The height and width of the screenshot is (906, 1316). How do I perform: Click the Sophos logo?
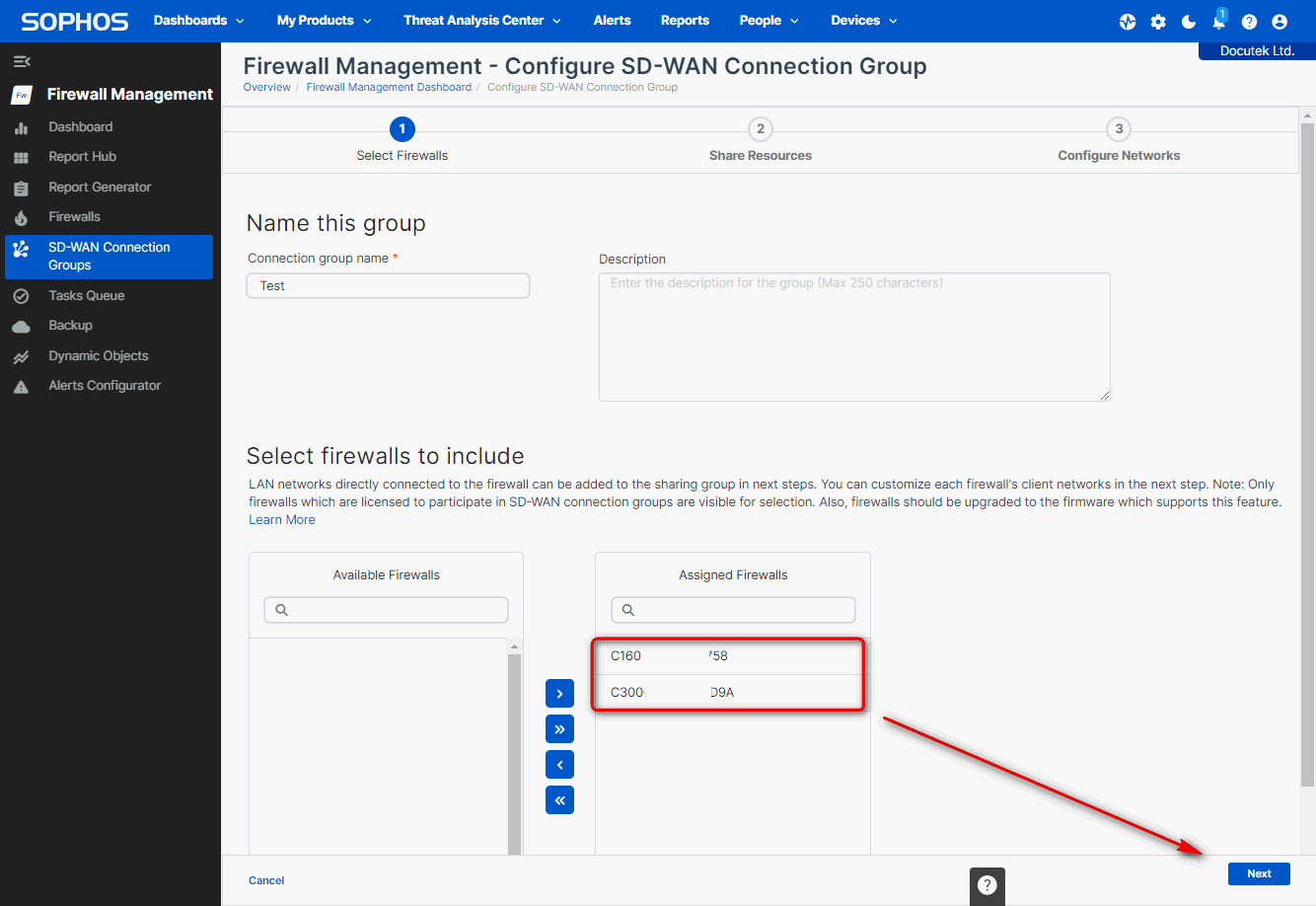point(75,21)
